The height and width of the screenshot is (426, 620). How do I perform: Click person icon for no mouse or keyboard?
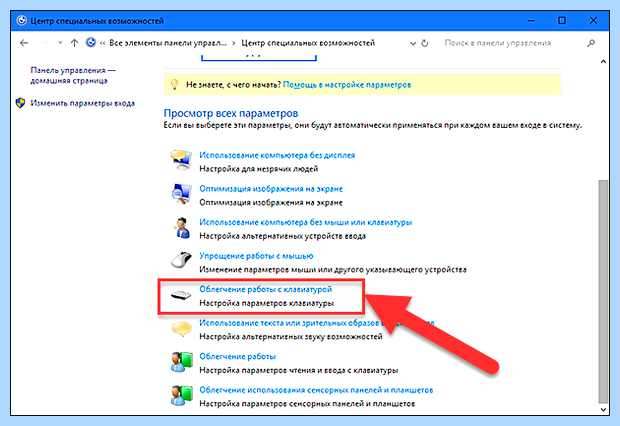click(181, 228)
